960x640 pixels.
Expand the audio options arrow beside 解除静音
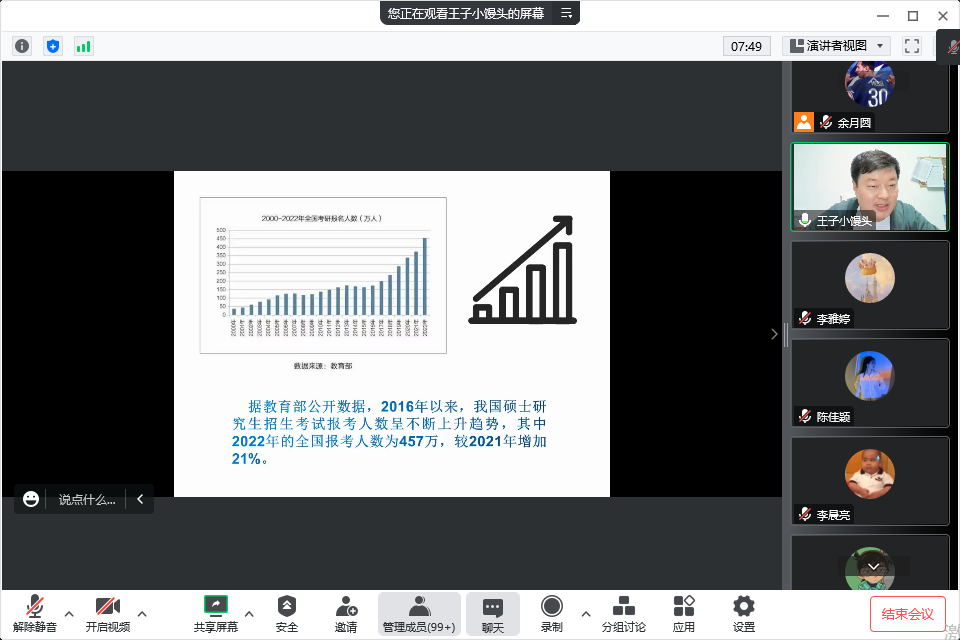click(x=69, y=613)
